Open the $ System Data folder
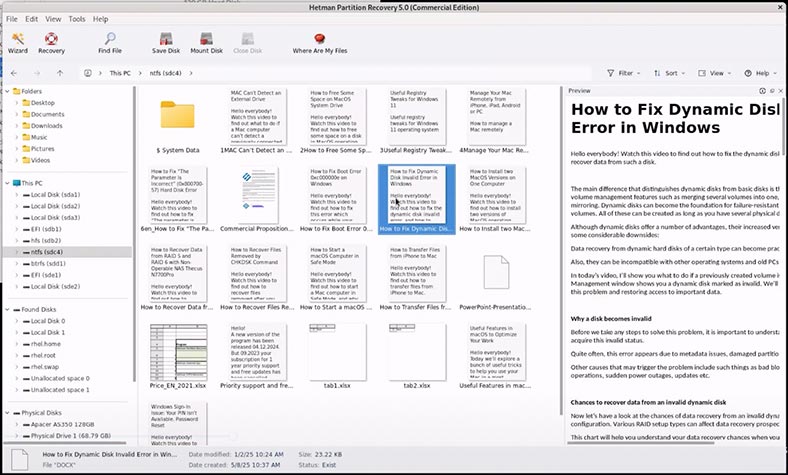This screenshot has width=788, height=475. coord(177,122)
